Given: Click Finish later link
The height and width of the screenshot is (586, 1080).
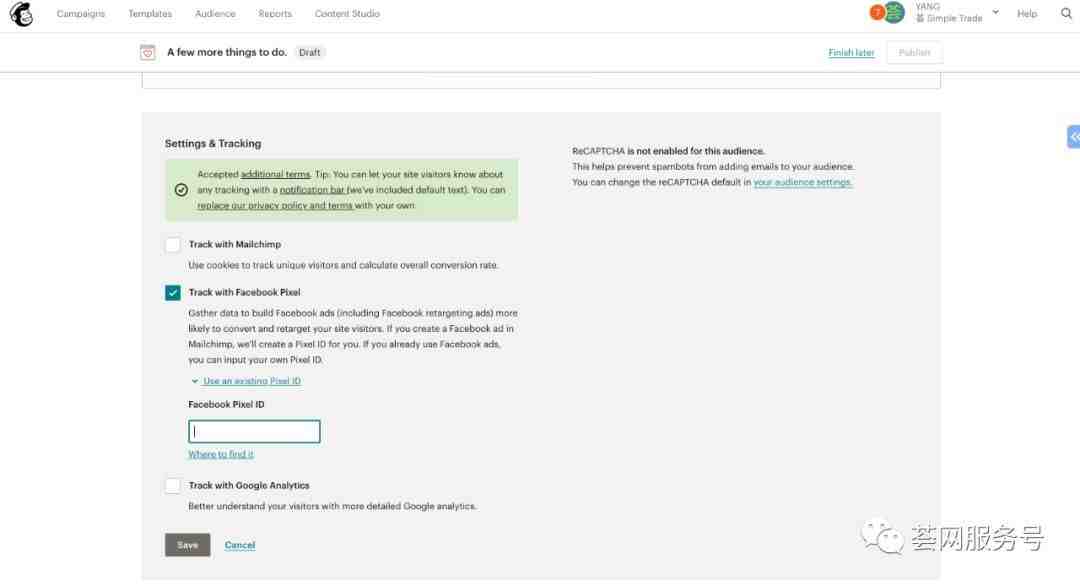Looking at the screenshot, I should [x=851, y=53].
